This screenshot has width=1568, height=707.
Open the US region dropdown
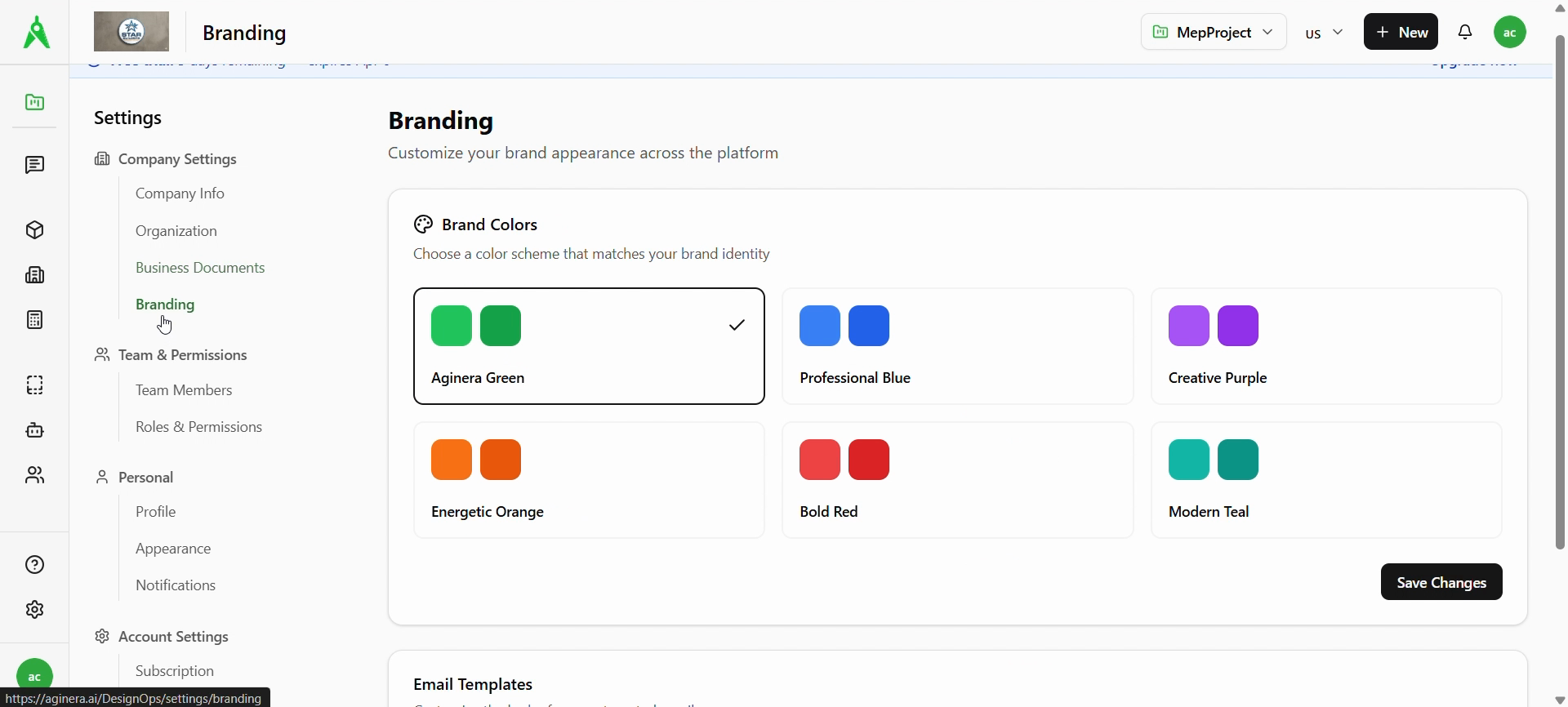(x=1324, y=33)
